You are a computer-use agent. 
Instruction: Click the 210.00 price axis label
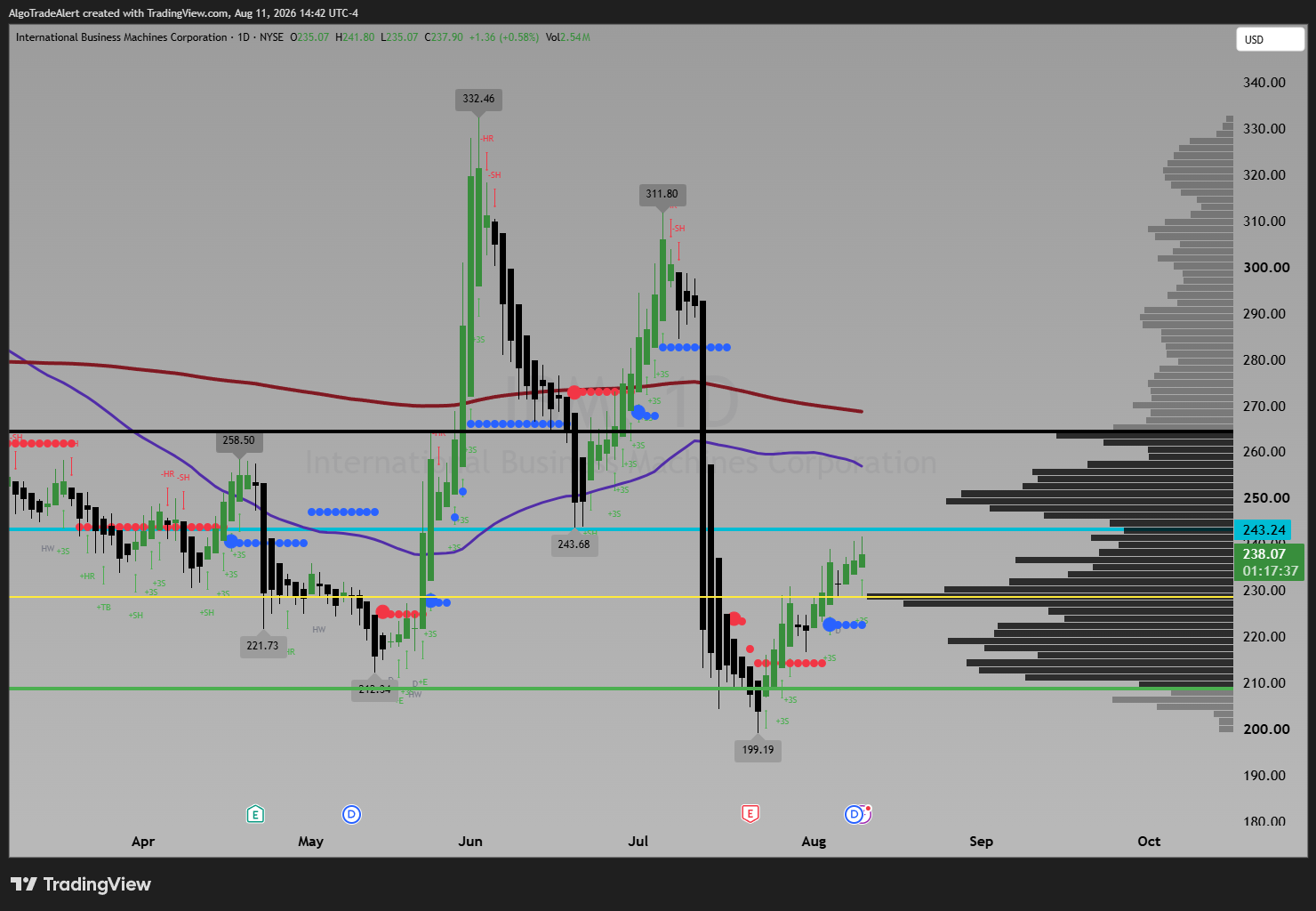1264,683
